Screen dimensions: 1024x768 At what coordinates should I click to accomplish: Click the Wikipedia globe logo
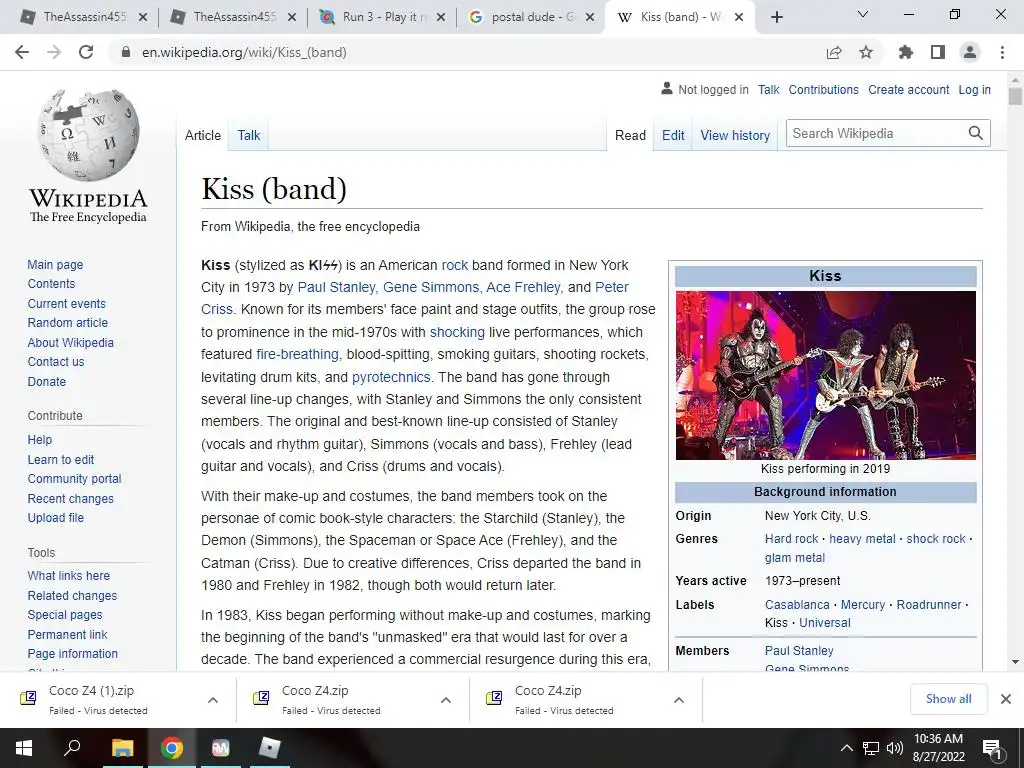[x=88, y=135]
